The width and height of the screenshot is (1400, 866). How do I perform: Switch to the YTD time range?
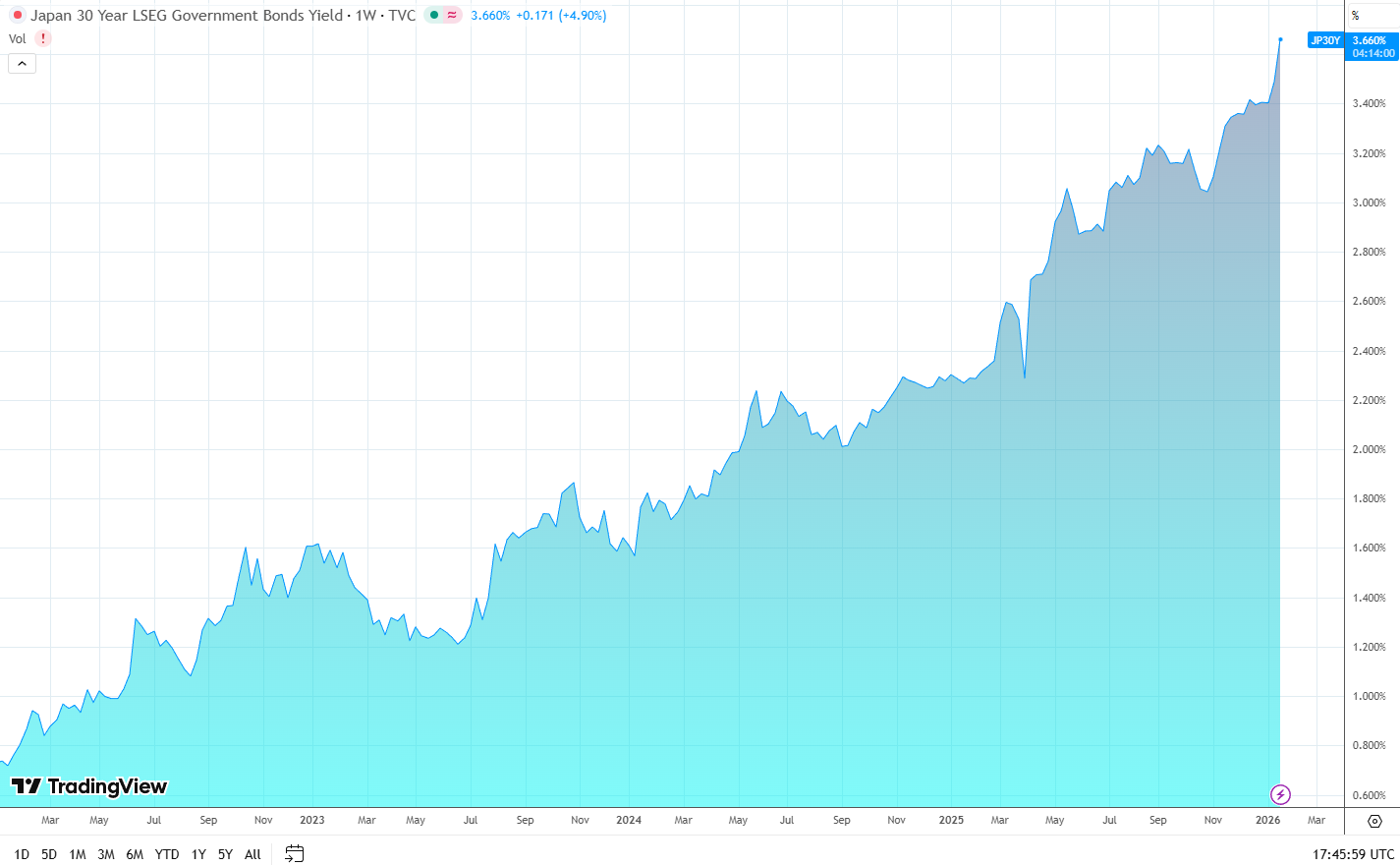(x=167, y=854)
